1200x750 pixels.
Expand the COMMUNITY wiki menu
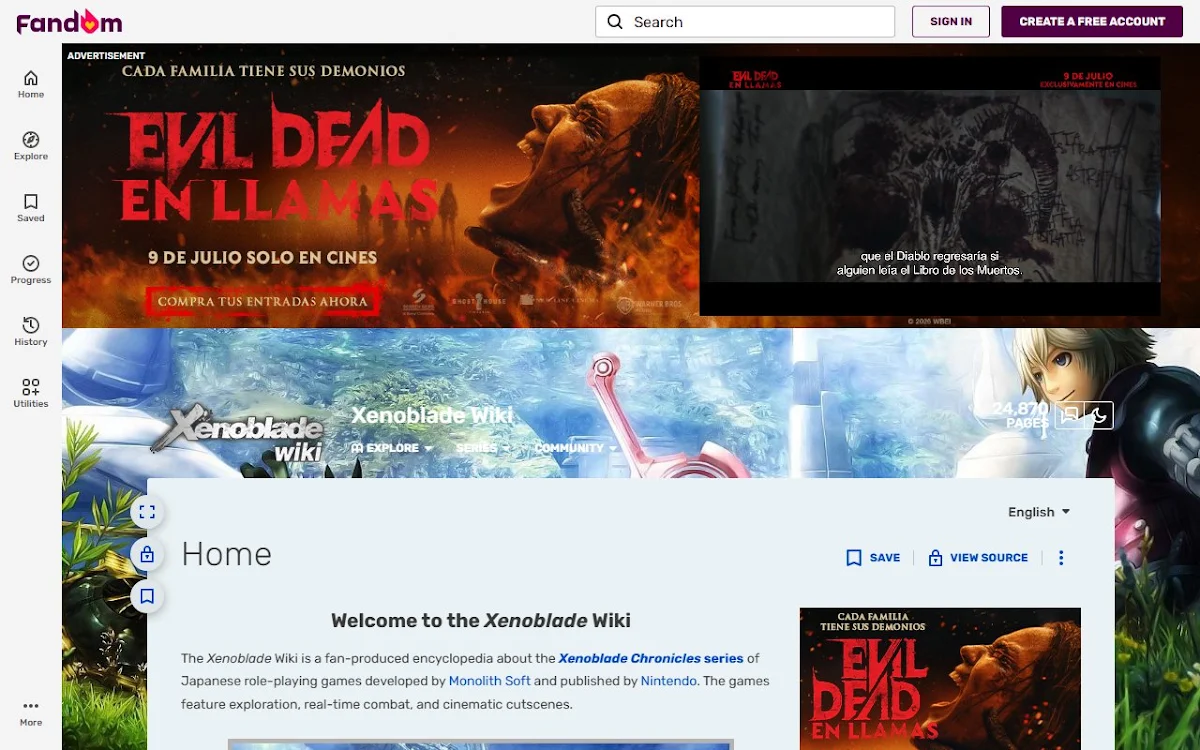tap(576, 448)
